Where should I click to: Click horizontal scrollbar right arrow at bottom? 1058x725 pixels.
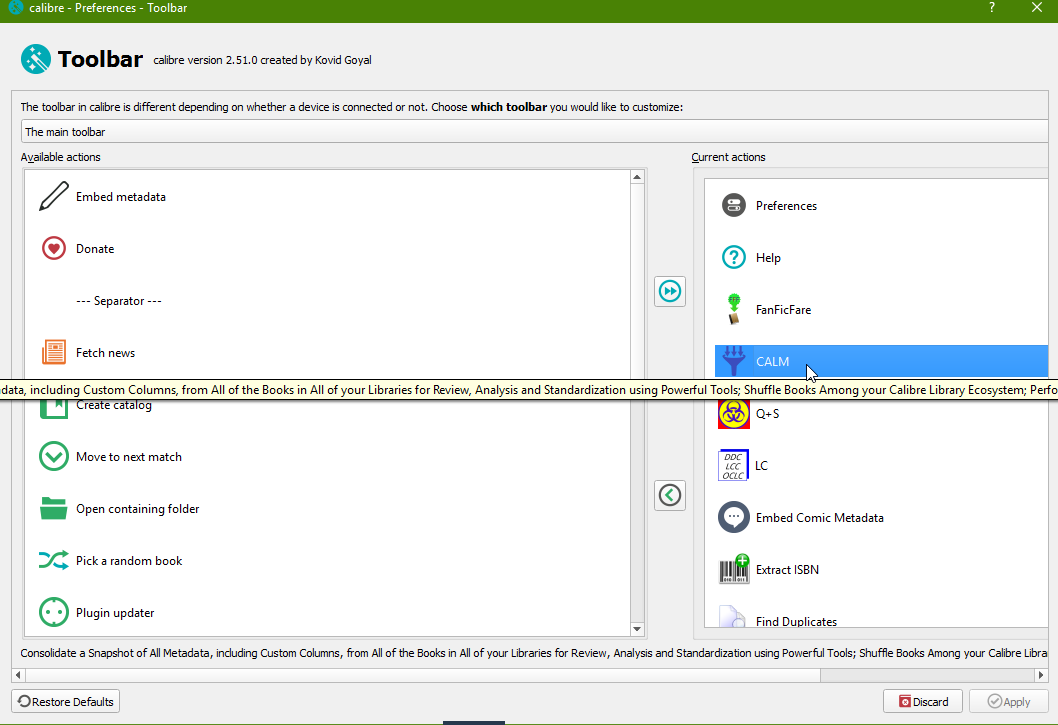coord(1041,675)
